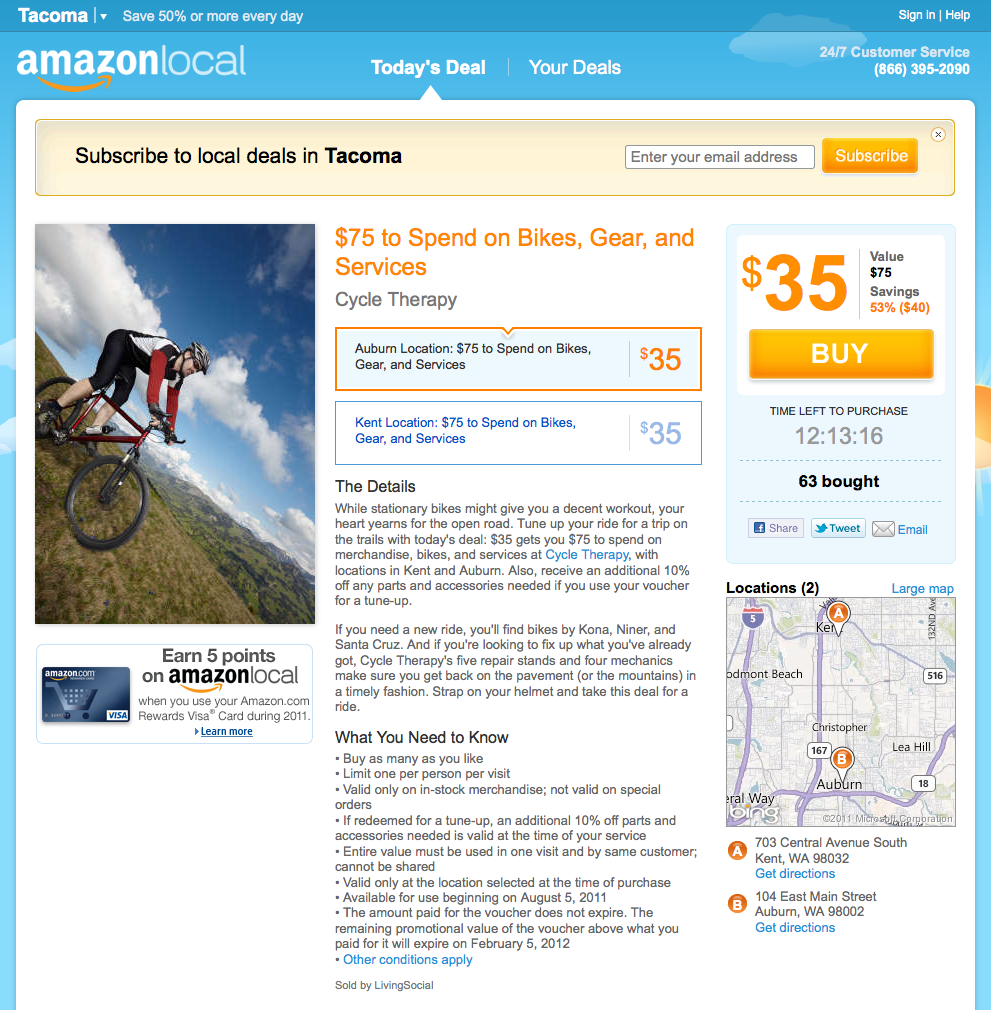This screenshot has width=991, height=1010.
Task: Click the orange BUY button
Action: [x=841, y=354]
